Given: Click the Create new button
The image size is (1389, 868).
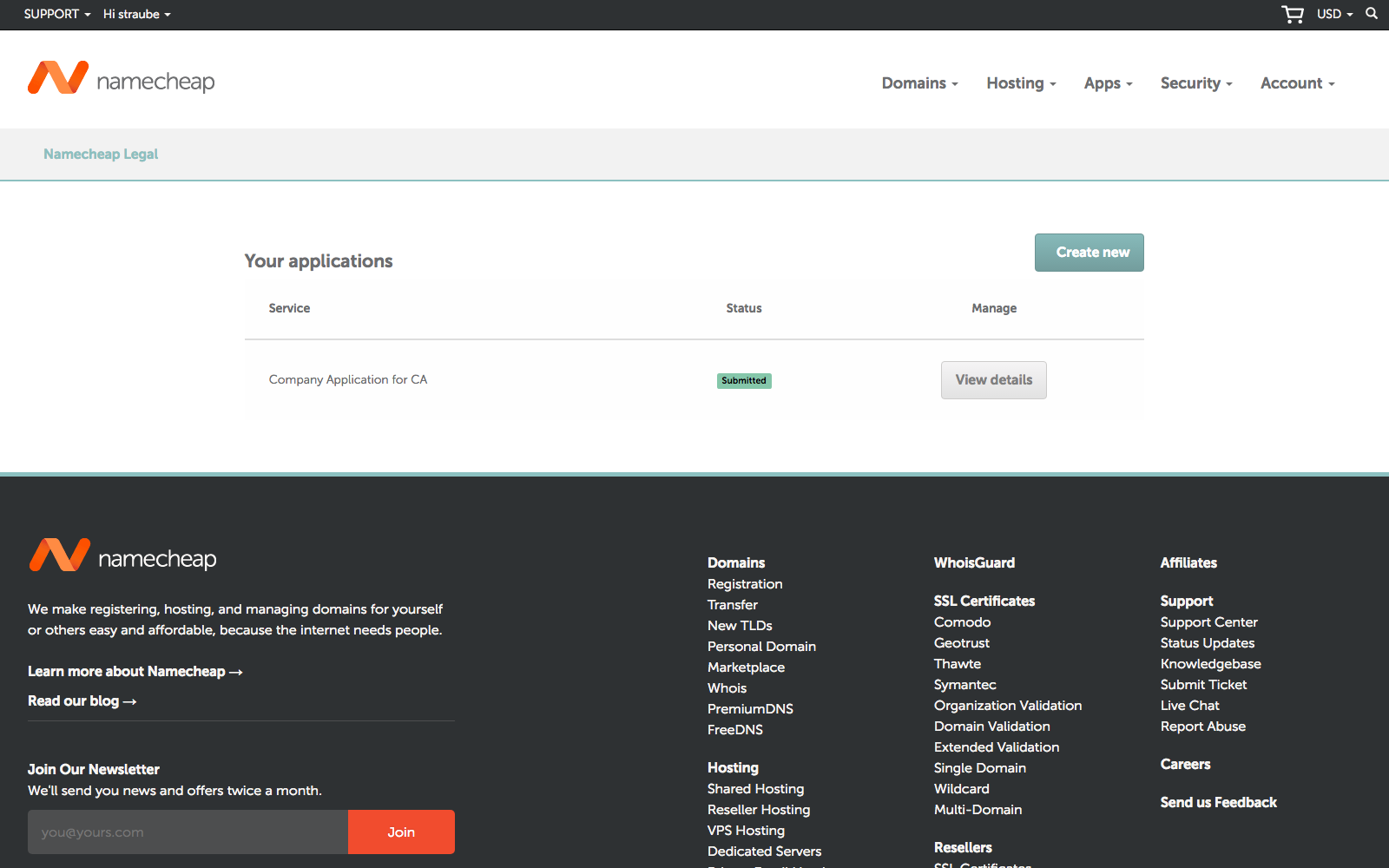Looking at the screenshot, I should pos(1089,253).
